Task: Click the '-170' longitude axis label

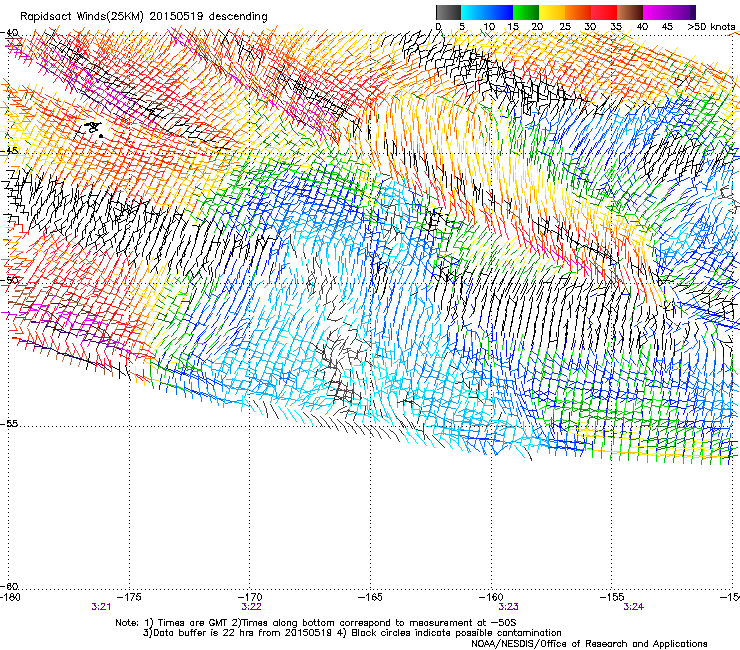Action: tap(251, 597)
